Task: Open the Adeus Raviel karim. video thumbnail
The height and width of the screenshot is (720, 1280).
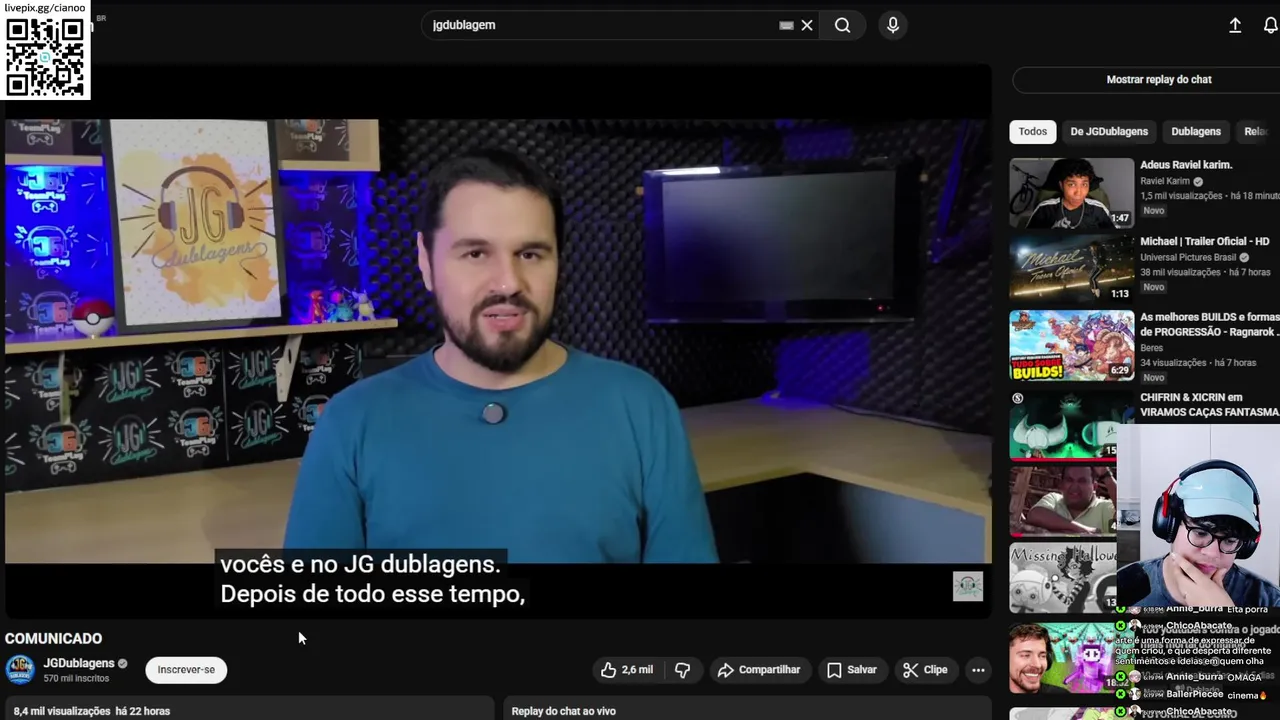Action: click(1072, 193)
